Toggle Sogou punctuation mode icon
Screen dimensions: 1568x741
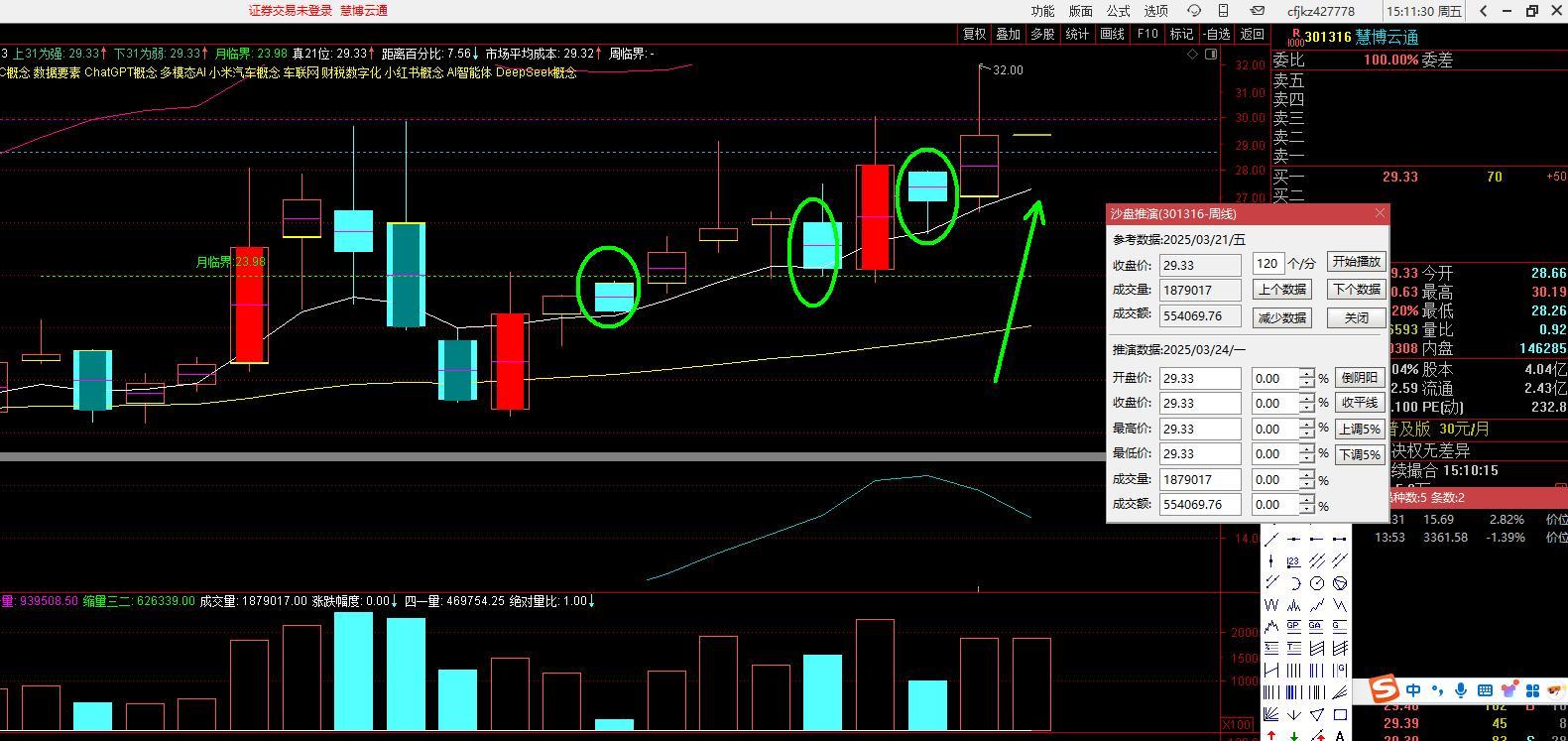(1436, 690)
